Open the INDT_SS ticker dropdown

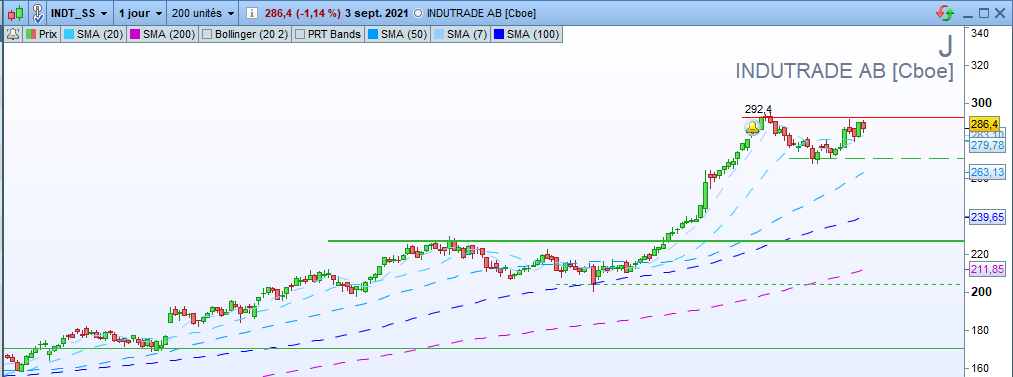pos(79,13)
